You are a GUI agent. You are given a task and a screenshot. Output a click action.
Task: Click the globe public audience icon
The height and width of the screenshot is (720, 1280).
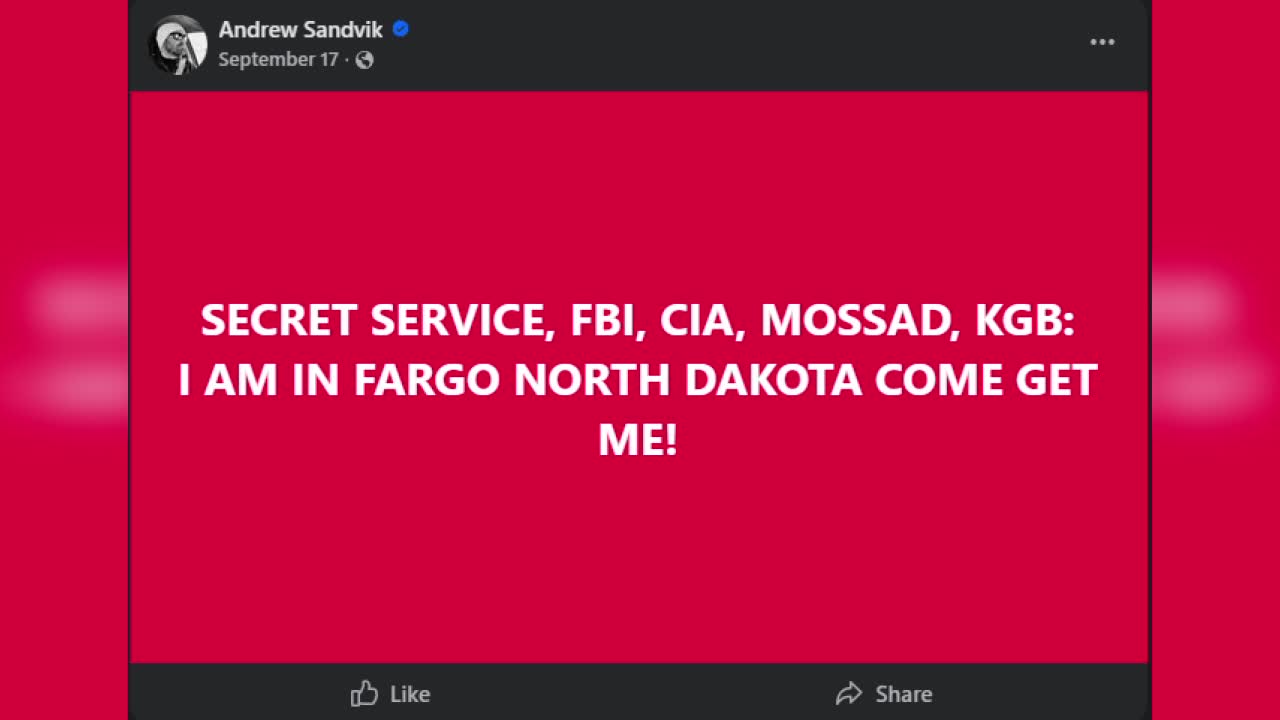(x=365, y=60)
